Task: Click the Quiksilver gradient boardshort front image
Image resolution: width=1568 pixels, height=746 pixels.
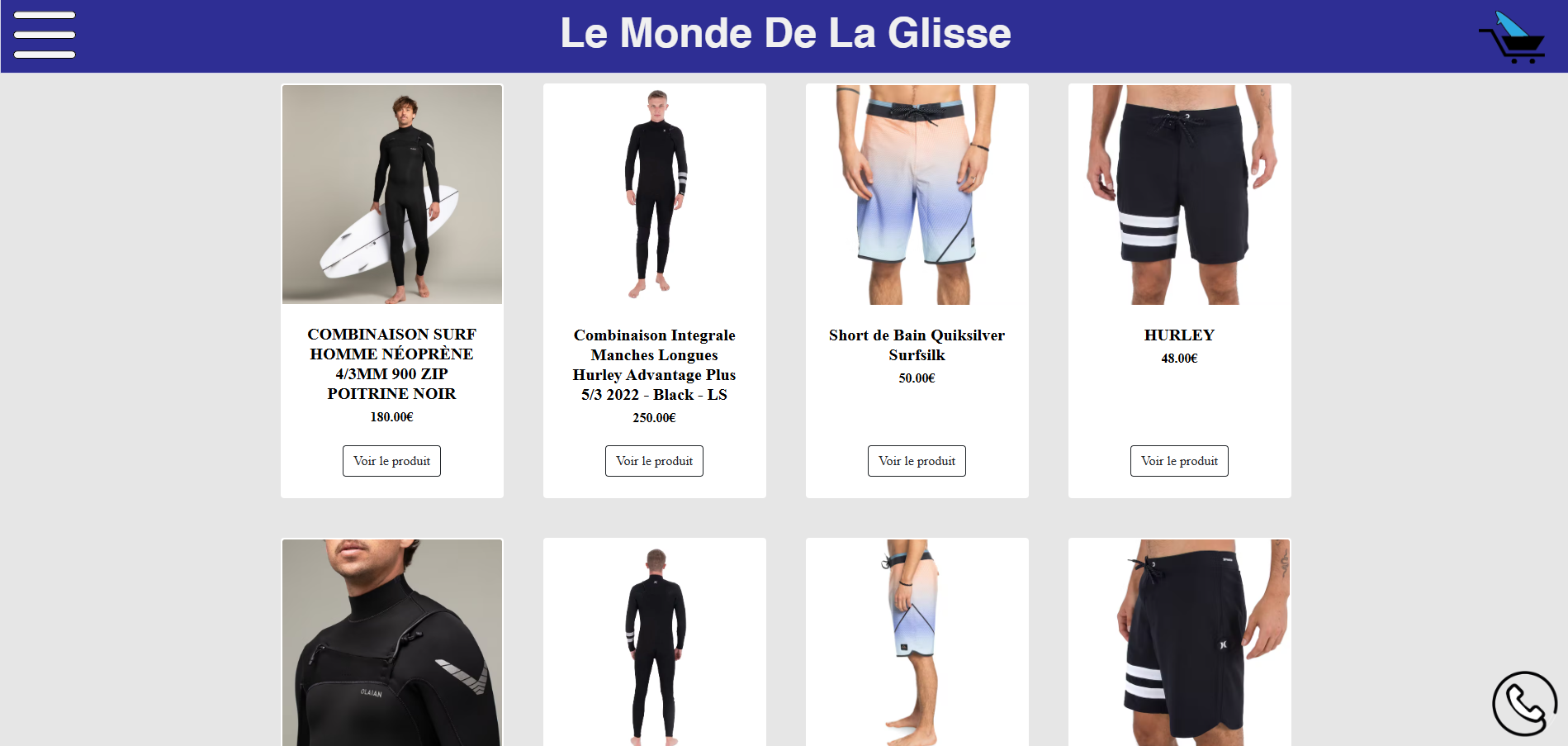Action: (x=917, y=194)
